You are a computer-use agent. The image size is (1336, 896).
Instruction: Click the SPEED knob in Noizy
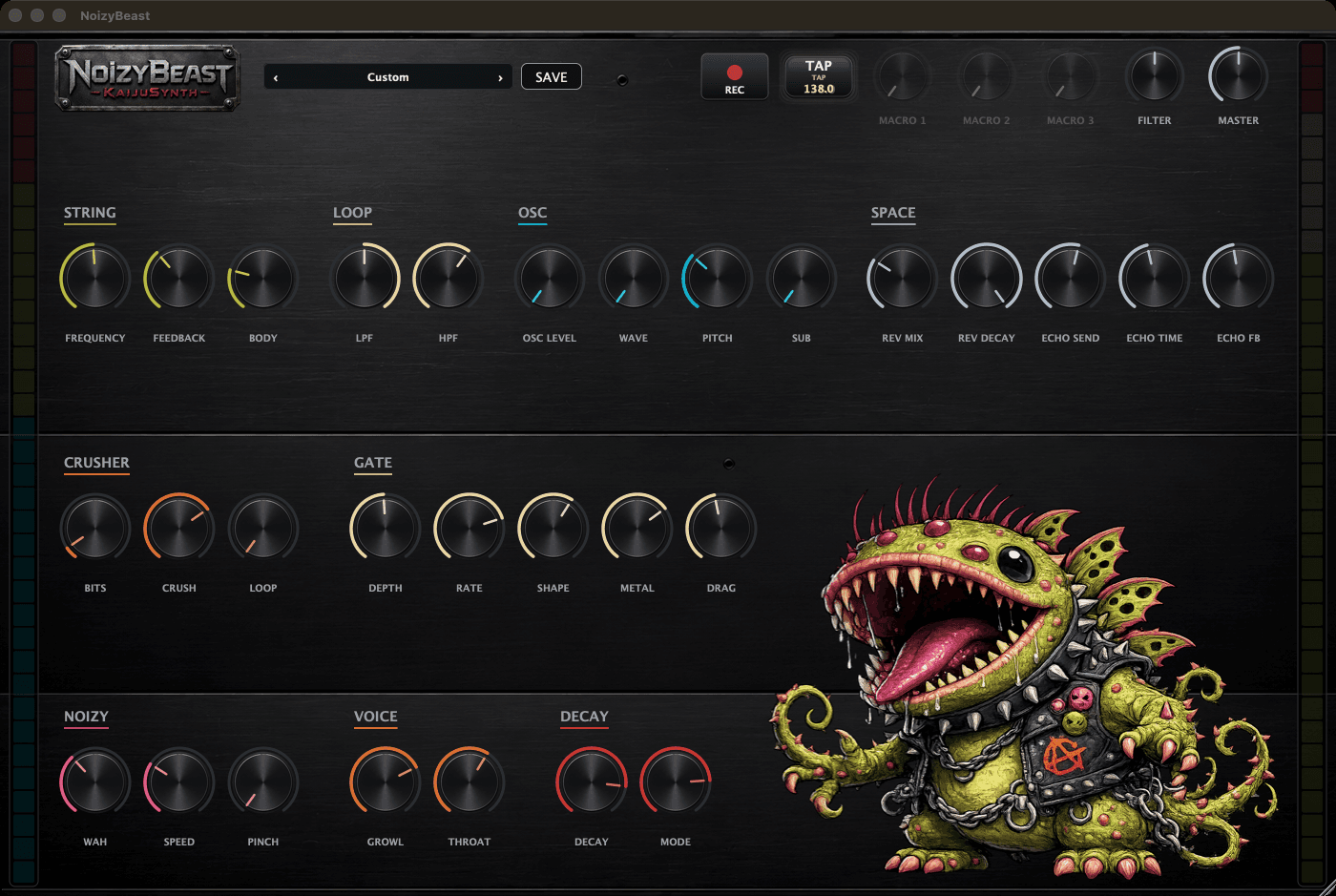179,782
